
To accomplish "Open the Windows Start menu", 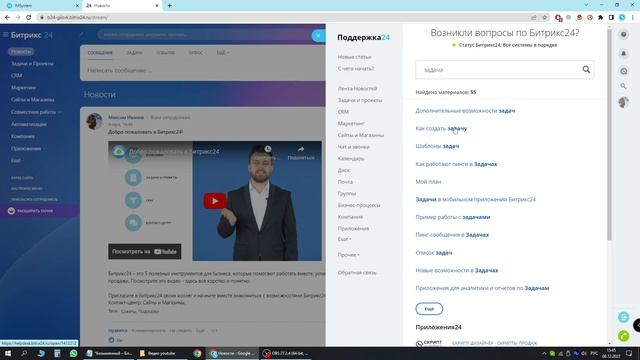I will pos(7,353).
